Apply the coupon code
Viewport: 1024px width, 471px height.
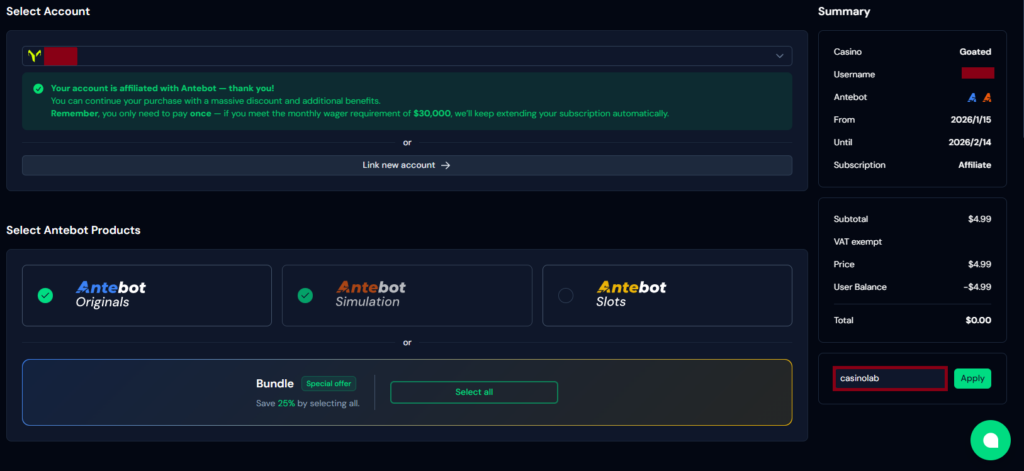click(972, 378)
